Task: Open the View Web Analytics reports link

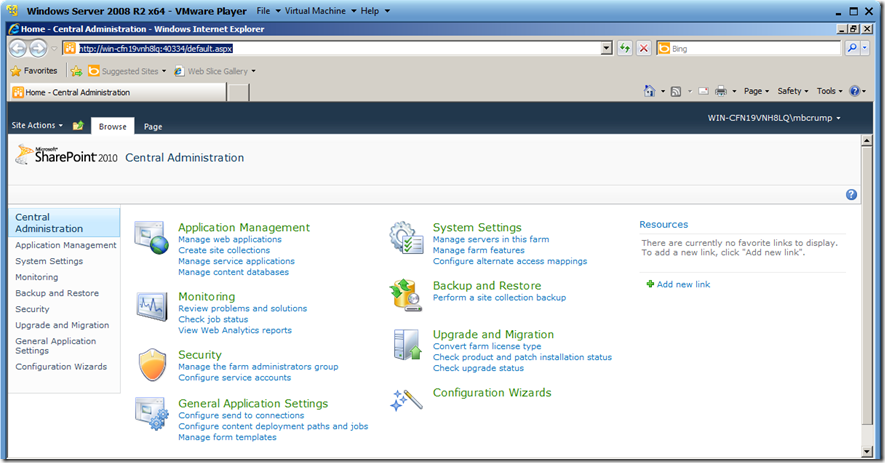Action: click(235, 330)
